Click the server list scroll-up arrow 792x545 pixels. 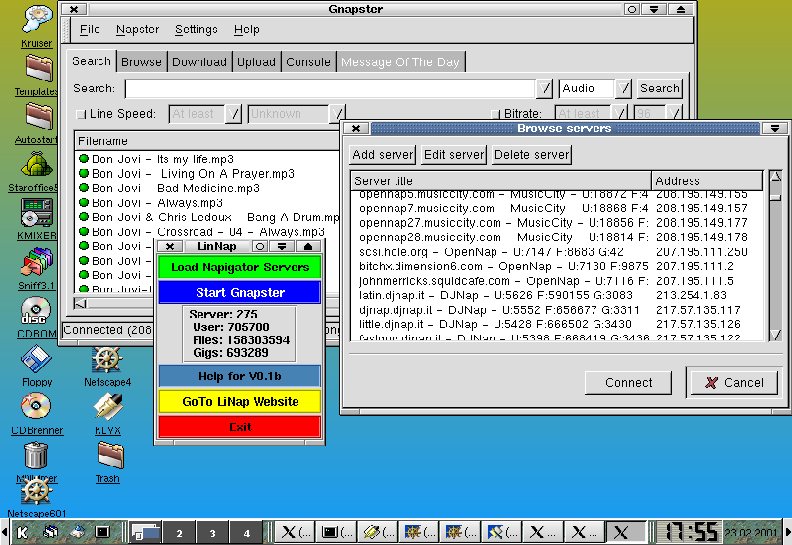pos(776,176)
